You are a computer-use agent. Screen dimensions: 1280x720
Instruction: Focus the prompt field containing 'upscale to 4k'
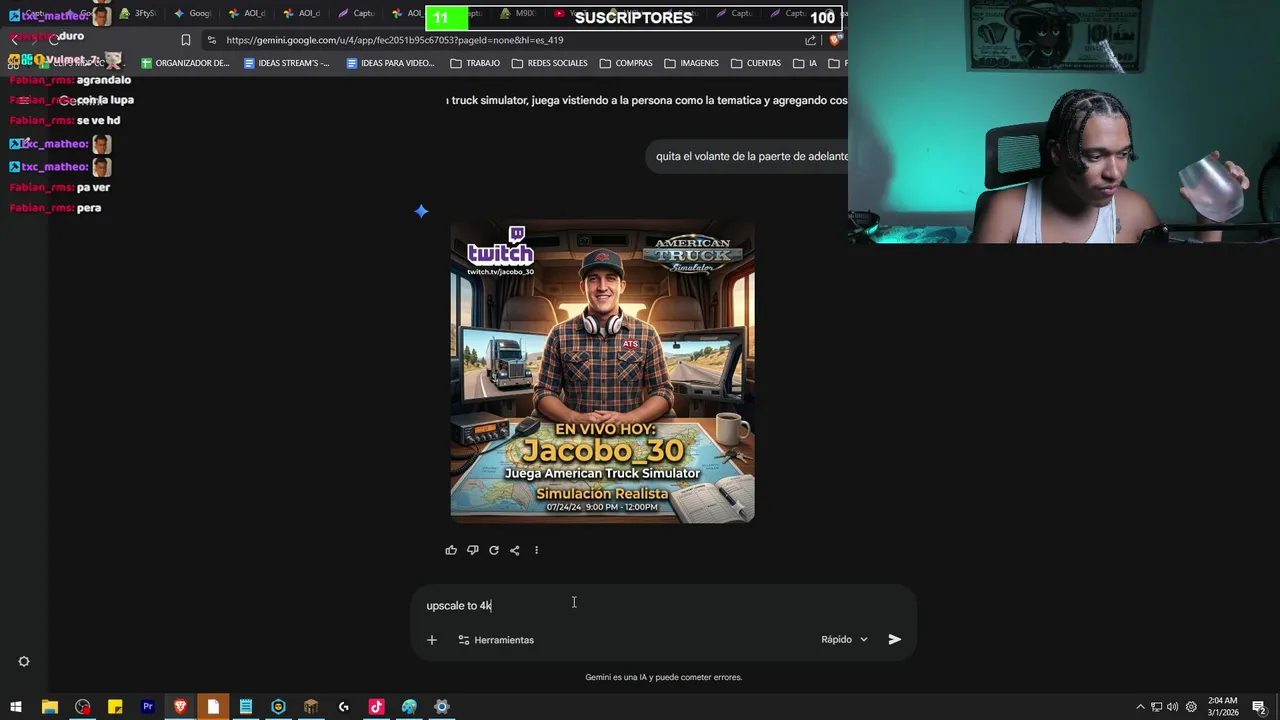tap(663, 606)
